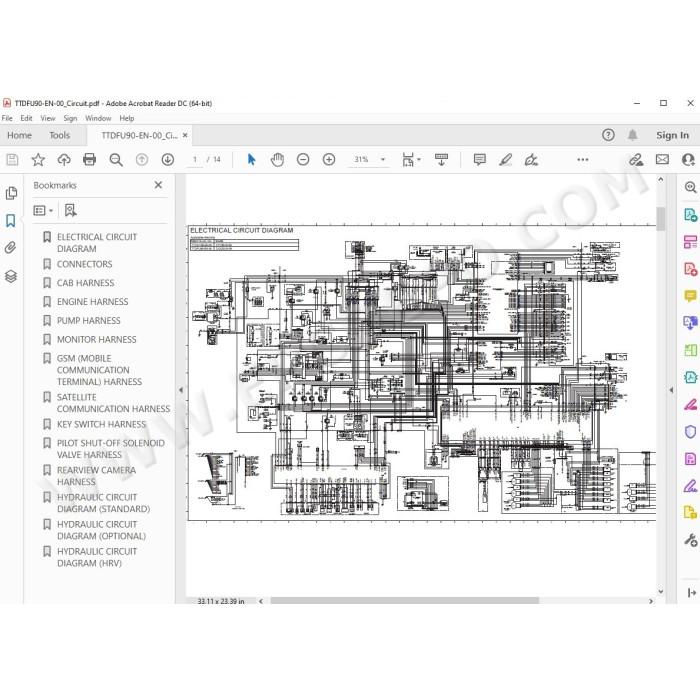Print the document
Image resolution: width=700 pixels, height=700 pixels.
click(89, 159)
